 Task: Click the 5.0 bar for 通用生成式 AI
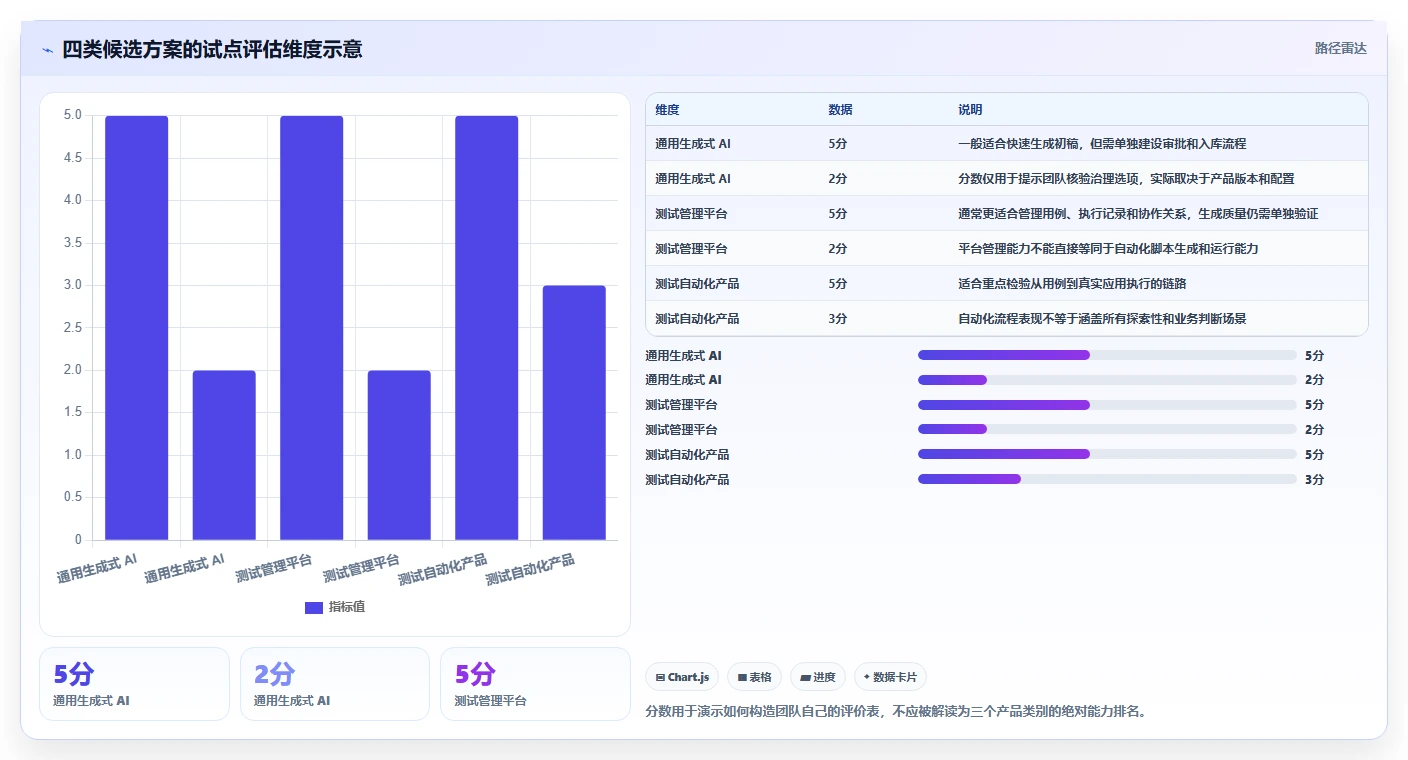point(136,328)
